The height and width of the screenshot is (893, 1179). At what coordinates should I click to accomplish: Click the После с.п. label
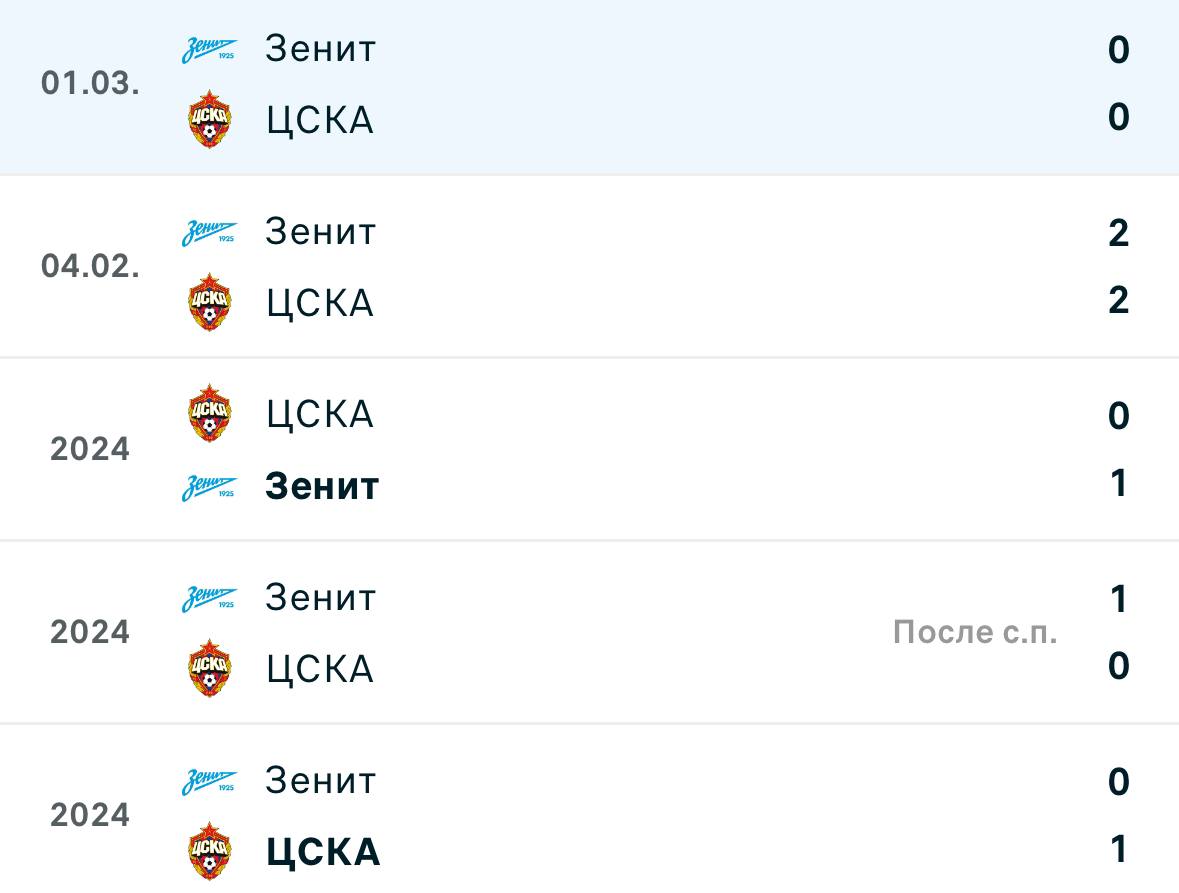975,632
